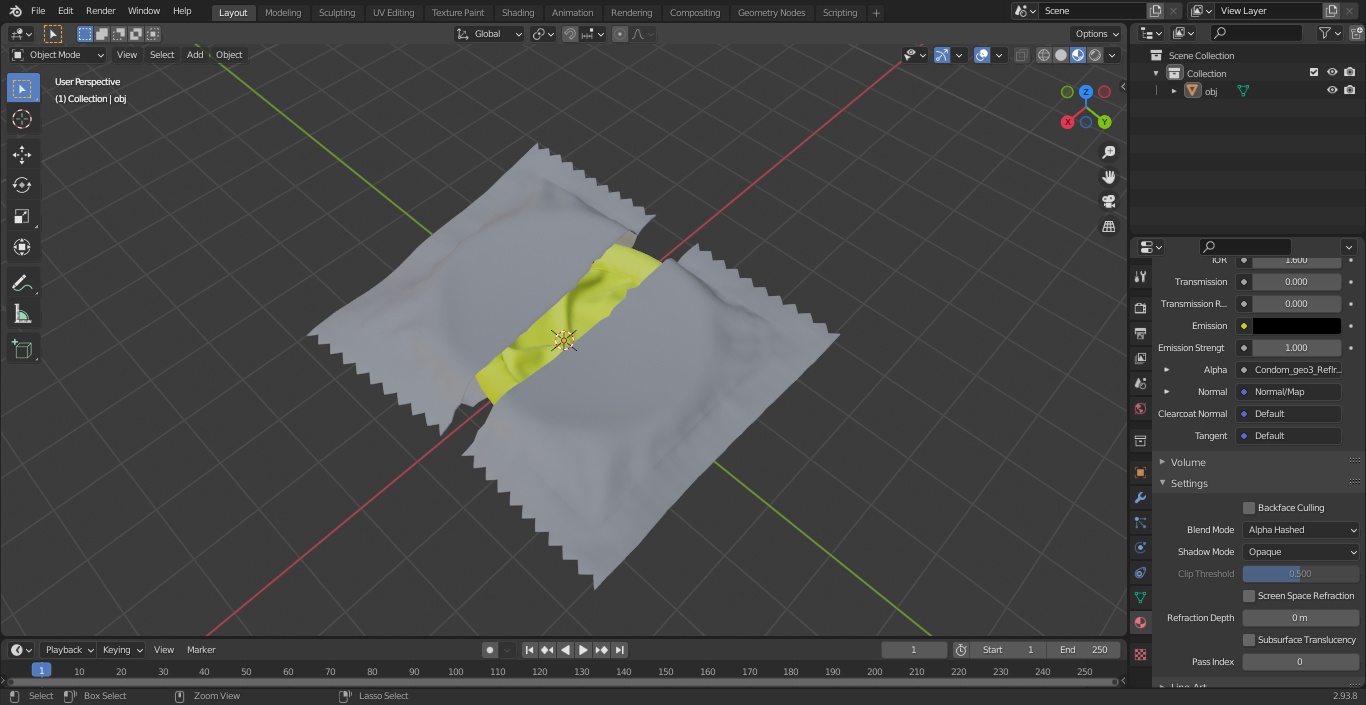The width and height of the screenshot is (1366, 705).
Task: Open Blend Mode Alpha Hashed dropdown
Action: pyautogui.click(x=1301, y=530)
